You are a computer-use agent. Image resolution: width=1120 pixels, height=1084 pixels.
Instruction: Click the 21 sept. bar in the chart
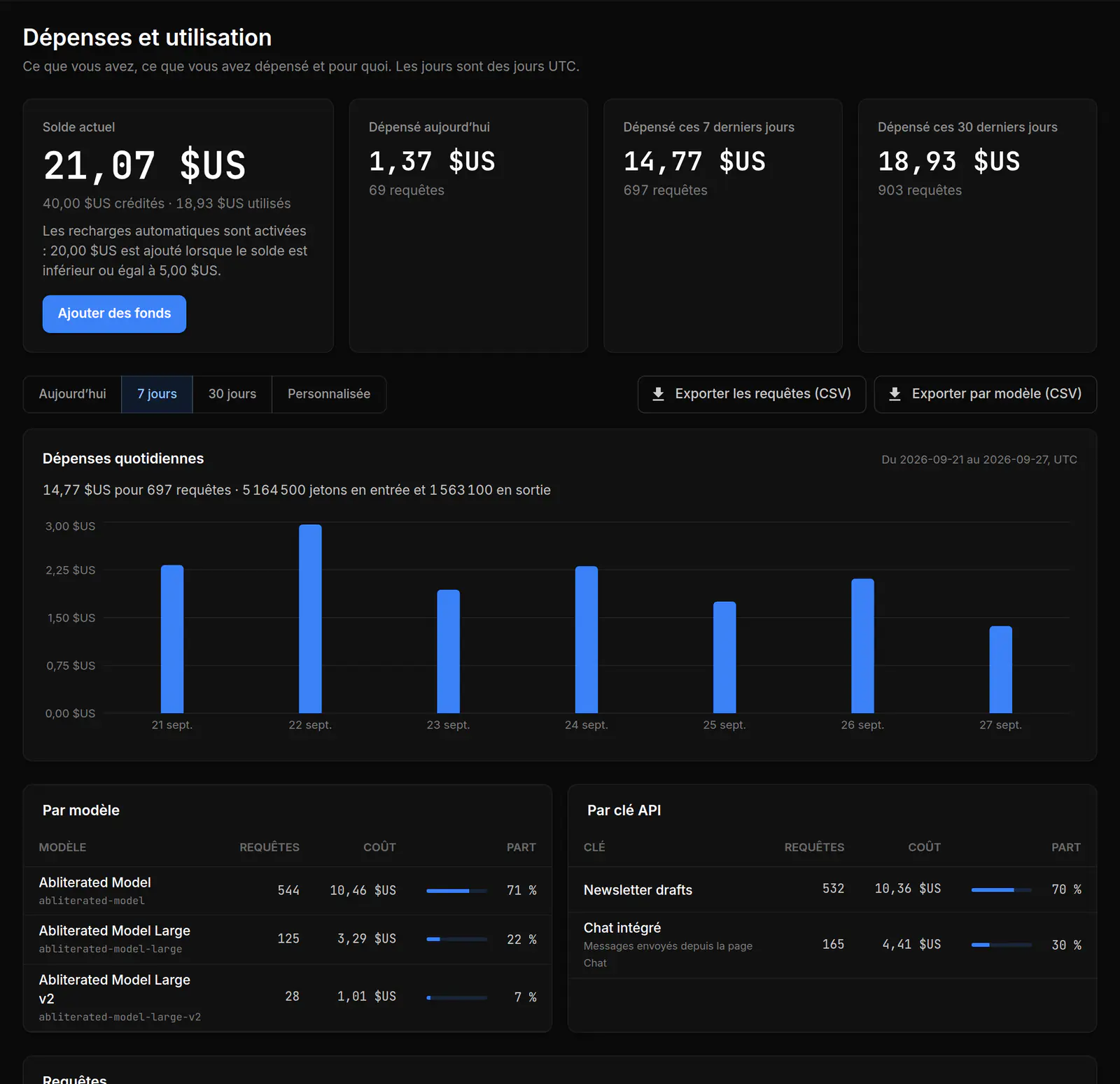click(172, 639)
